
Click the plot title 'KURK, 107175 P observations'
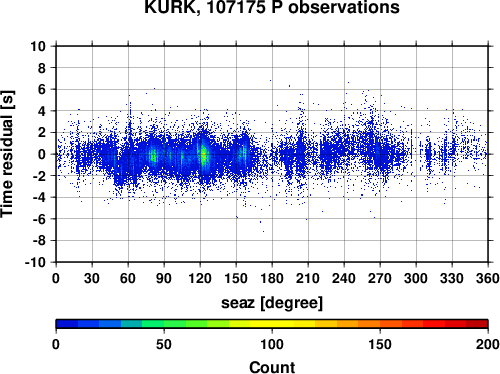[x=272, y=7]
